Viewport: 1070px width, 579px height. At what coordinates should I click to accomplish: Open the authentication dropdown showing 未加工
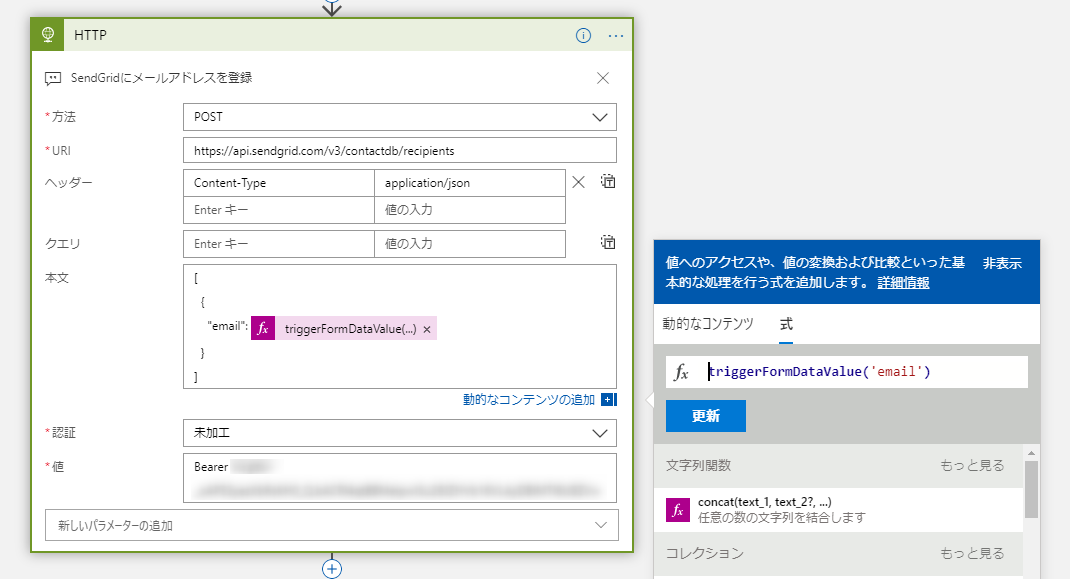click(x=400, y=433)
